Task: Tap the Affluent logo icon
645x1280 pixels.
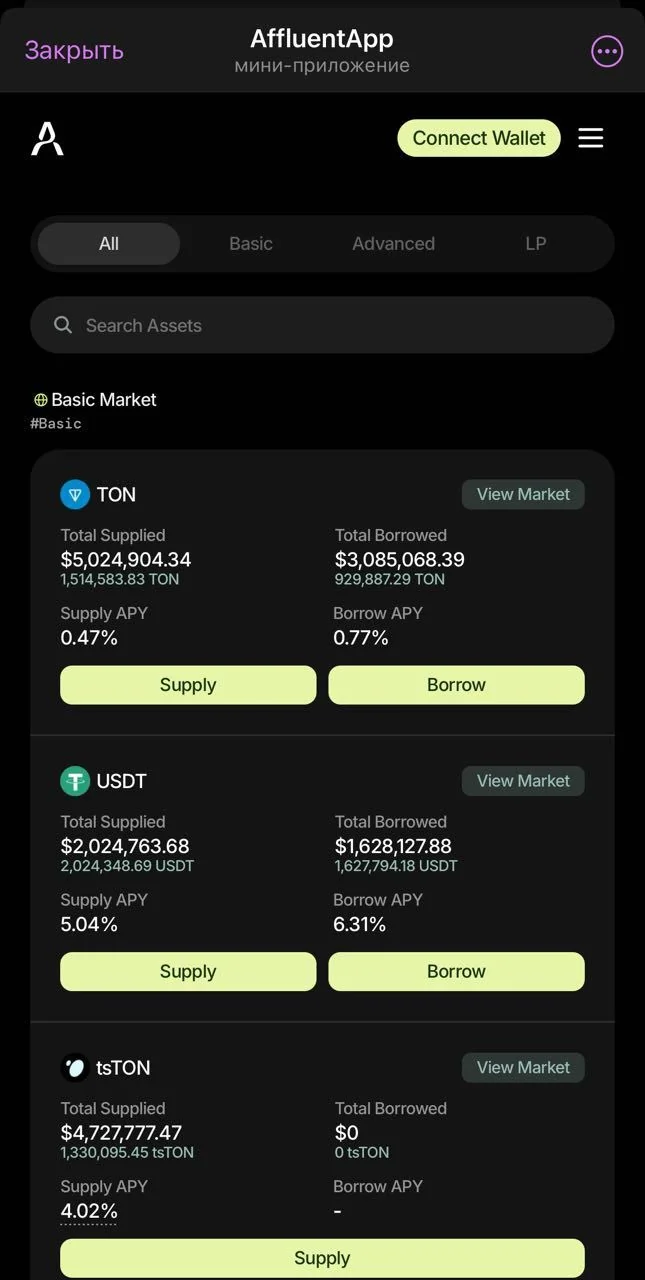Action: 47,138
